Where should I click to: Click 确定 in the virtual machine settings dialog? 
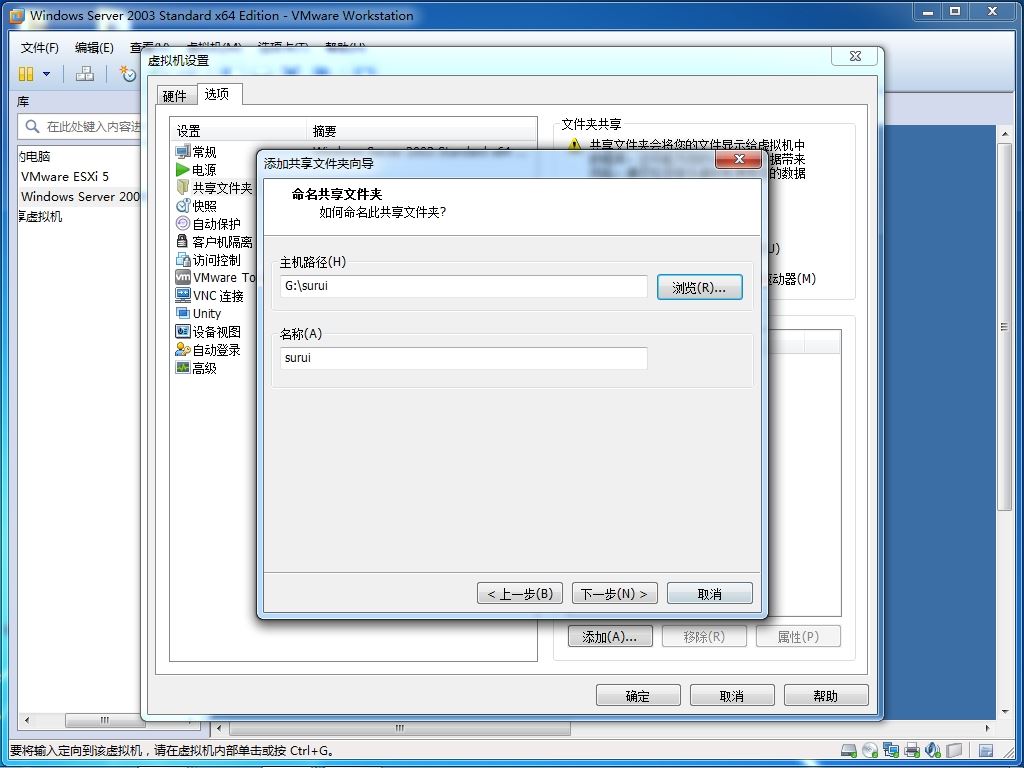tap(638, 696)
